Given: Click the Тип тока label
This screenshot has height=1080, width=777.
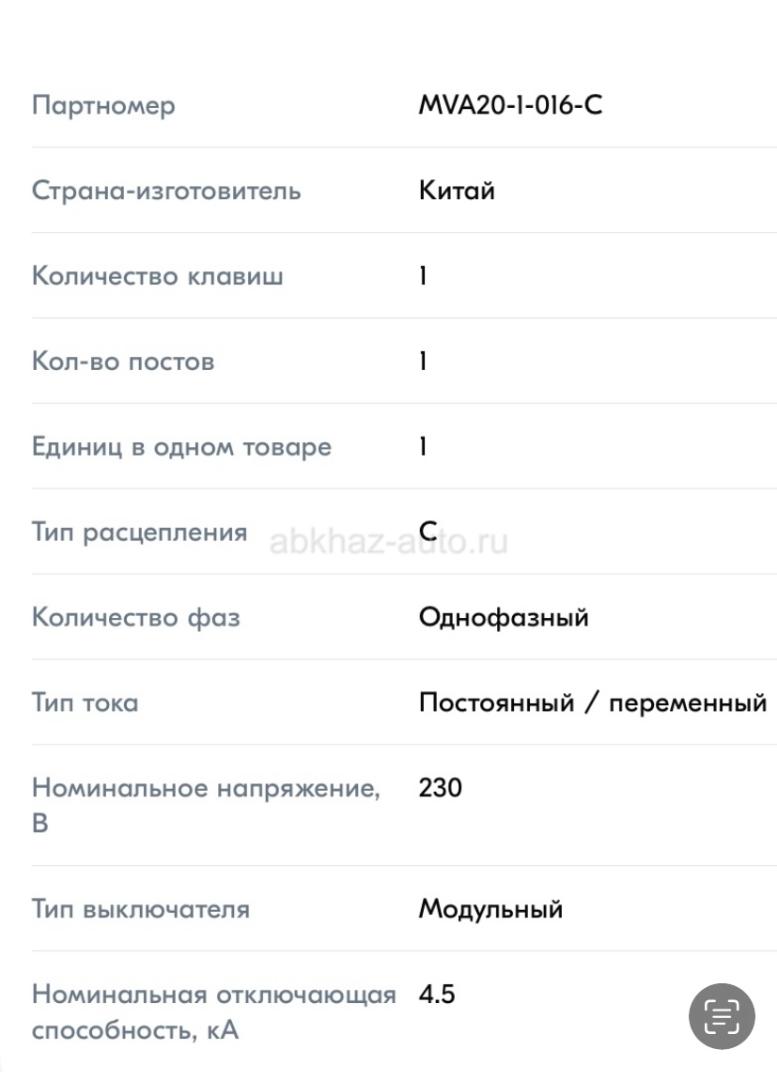Looking at the screenshot, I should click(85, 702).
